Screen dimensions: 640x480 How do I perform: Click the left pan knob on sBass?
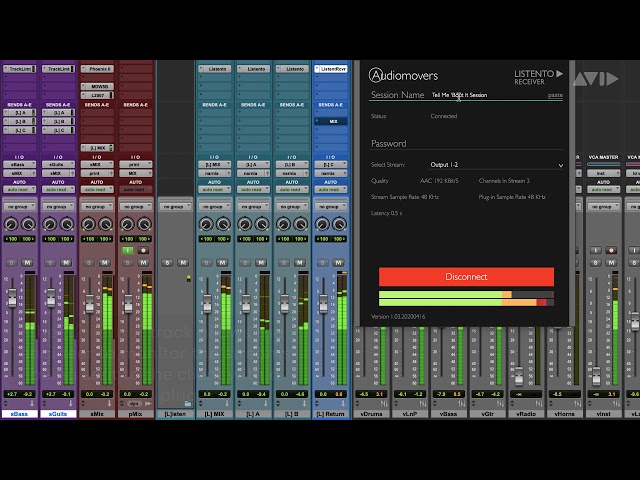[x=11, y=224]
